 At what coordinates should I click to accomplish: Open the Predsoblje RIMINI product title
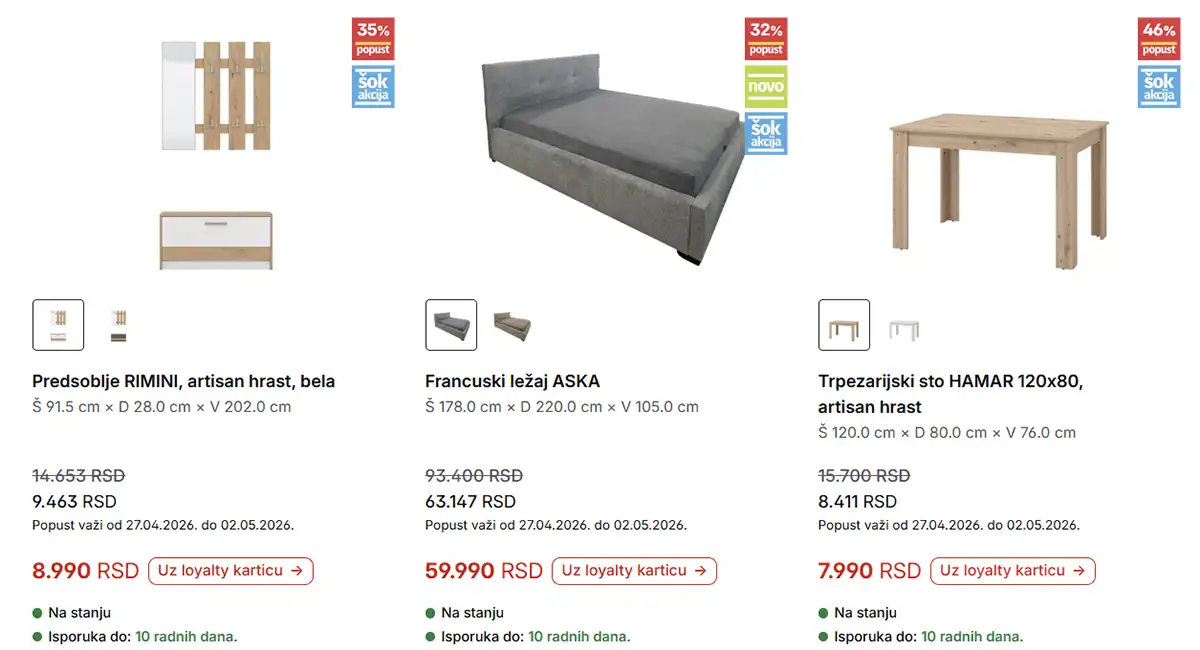click(183, 381)
